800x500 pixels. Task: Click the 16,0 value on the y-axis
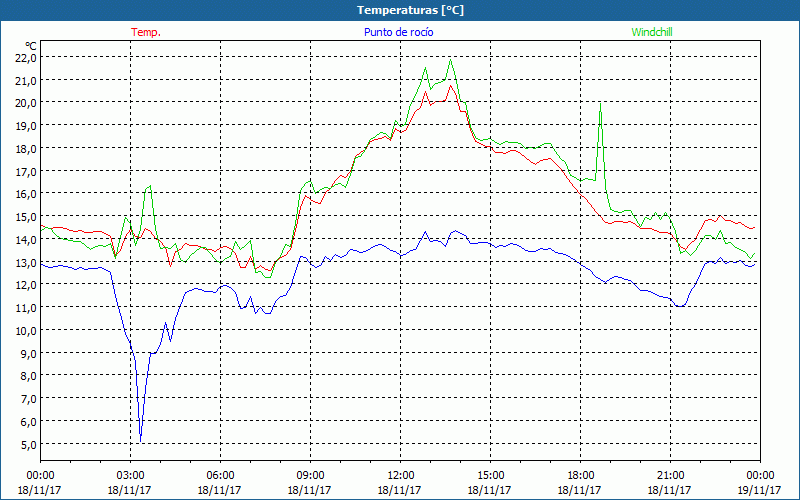(x=26, y=194)
